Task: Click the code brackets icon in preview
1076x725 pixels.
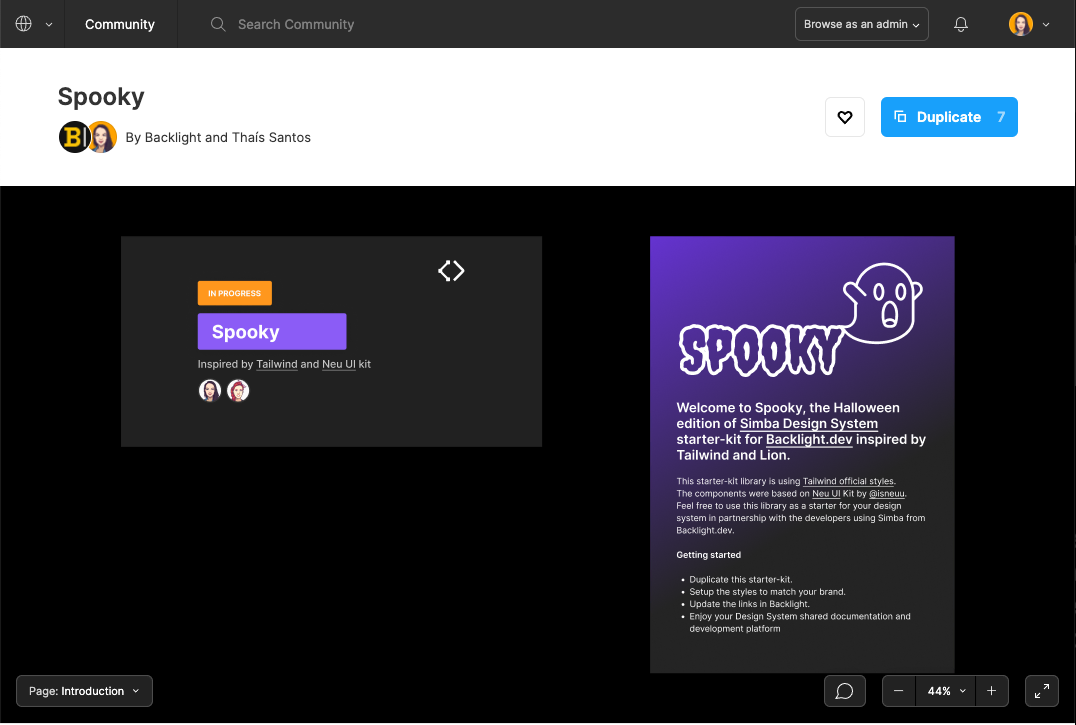Action: tap(451, 270)
